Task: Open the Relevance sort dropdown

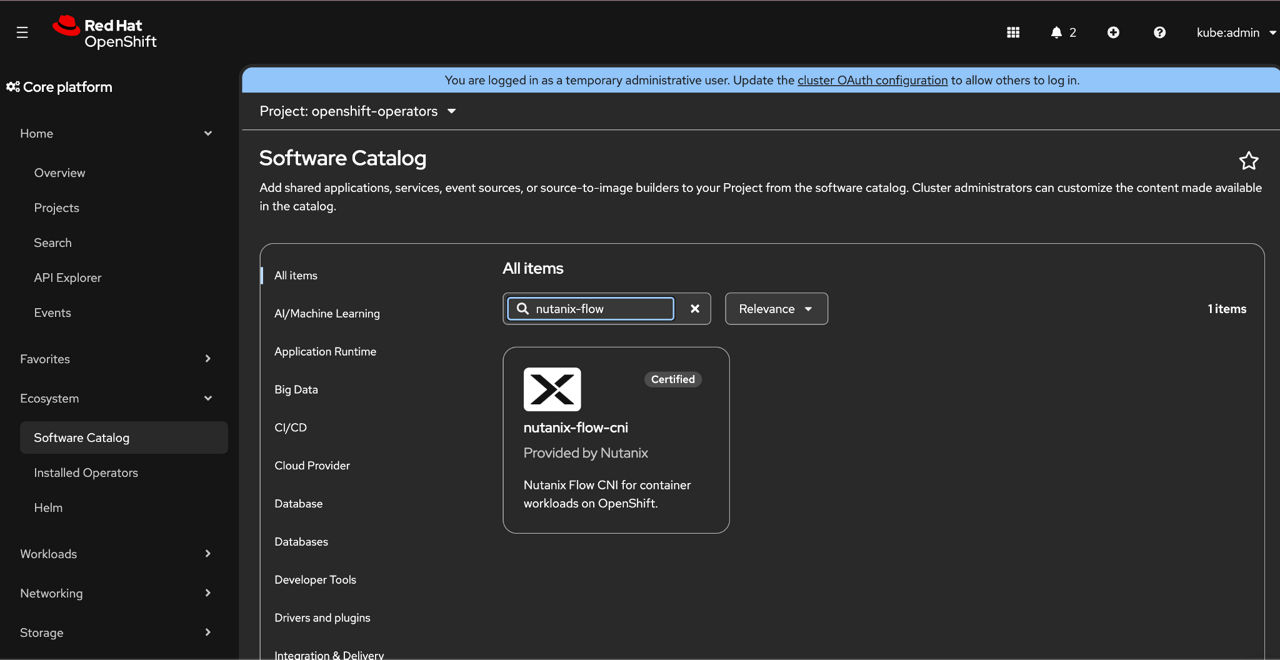Action: tap(776, 309)
